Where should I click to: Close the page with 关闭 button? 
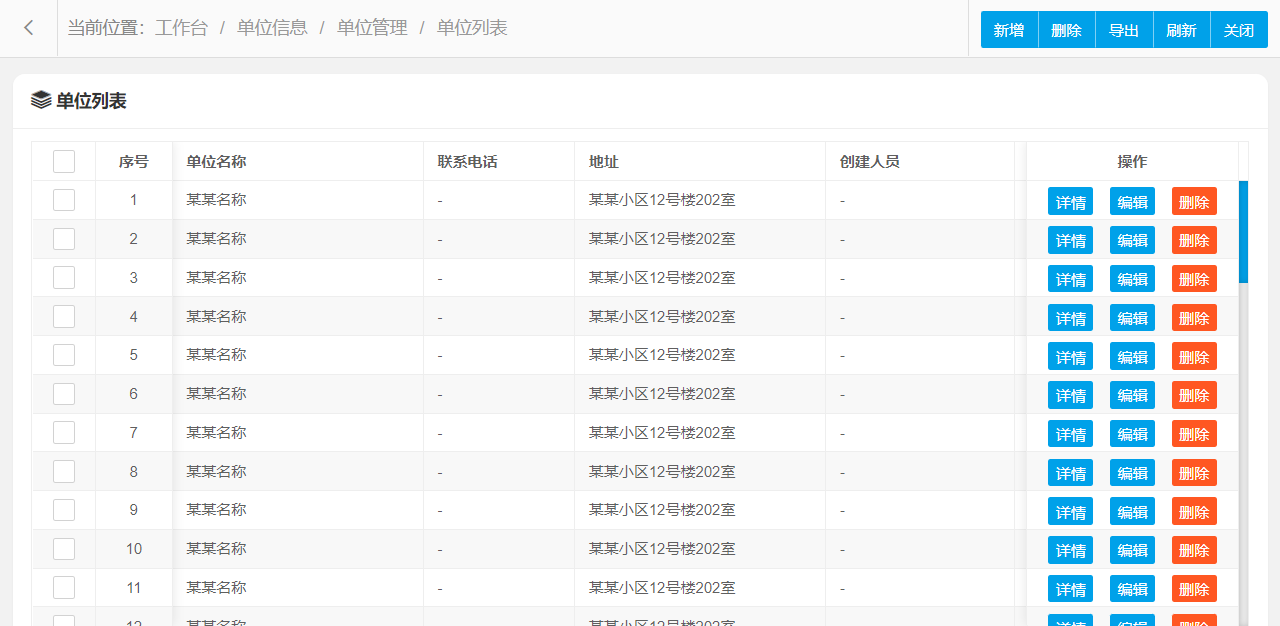[x=1239, y=30]
